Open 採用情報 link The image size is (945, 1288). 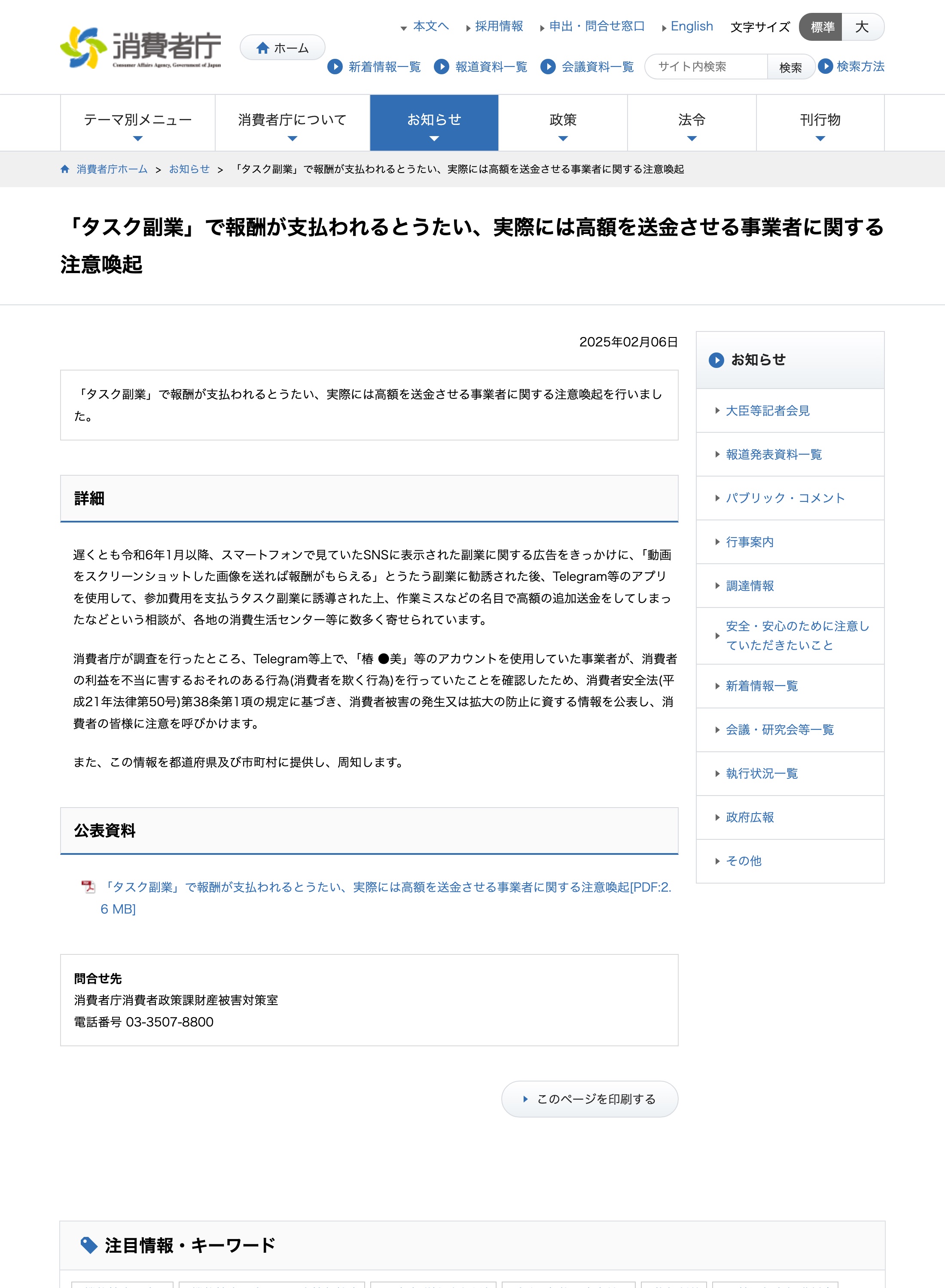[x=499, y=26]
